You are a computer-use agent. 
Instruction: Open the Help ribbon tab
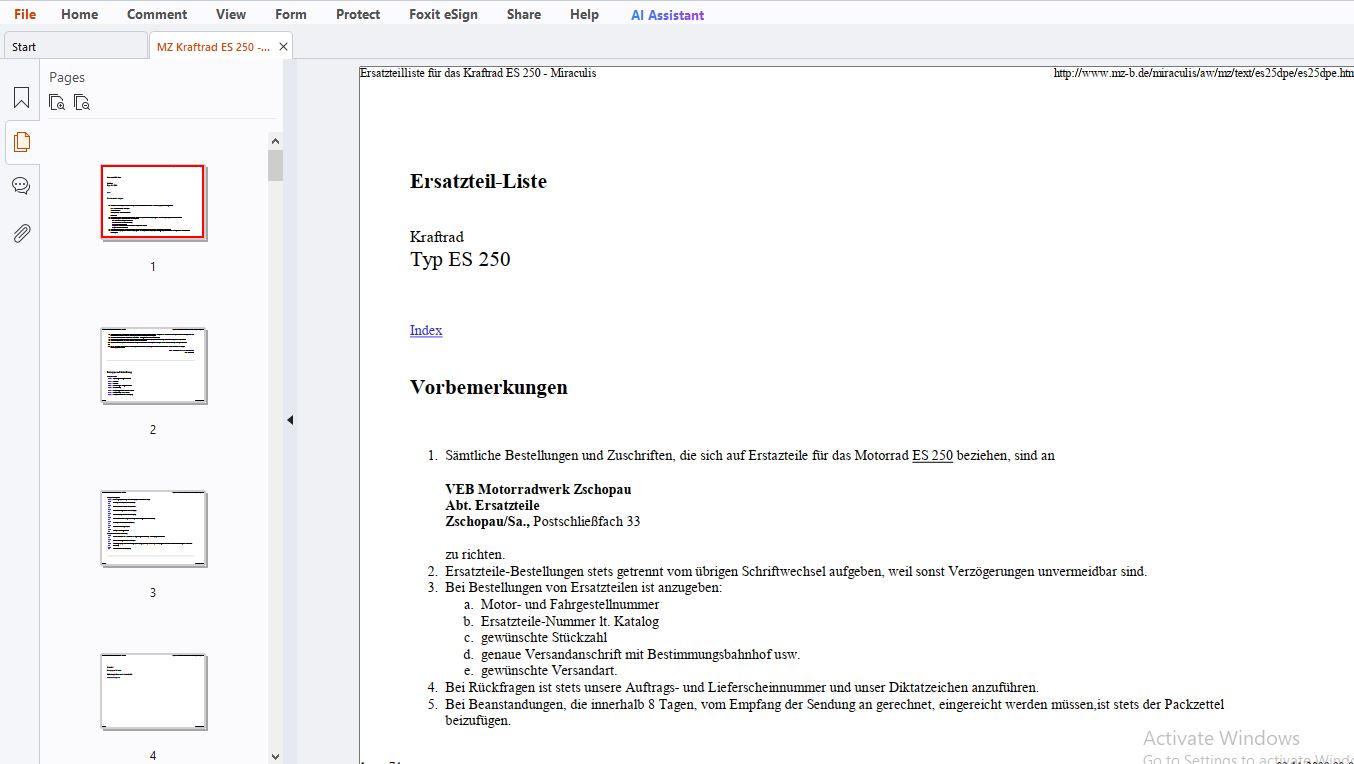584,14
